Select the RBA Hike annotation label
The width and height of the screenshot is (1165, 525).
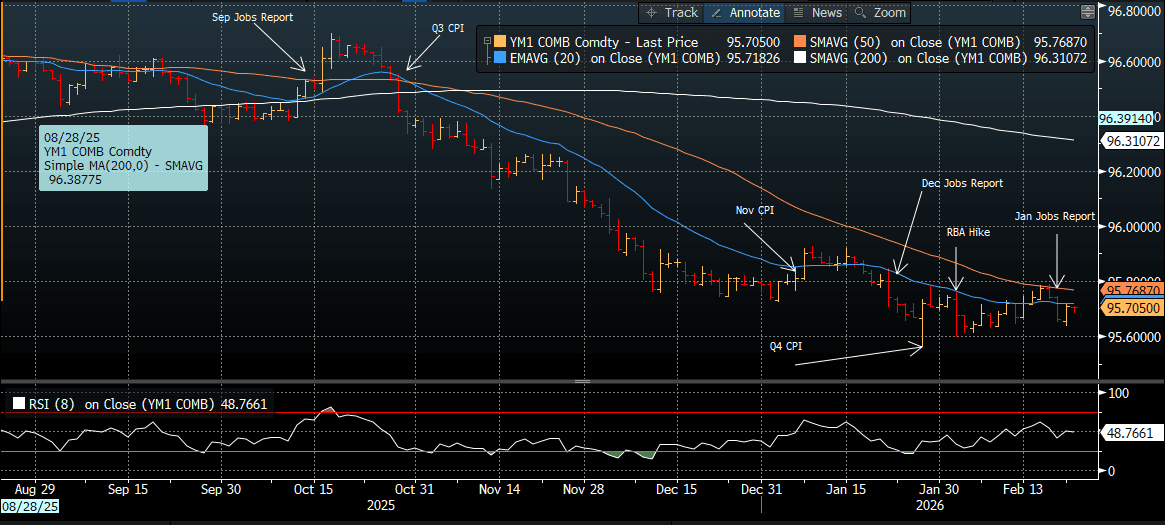tap(967, 231)
